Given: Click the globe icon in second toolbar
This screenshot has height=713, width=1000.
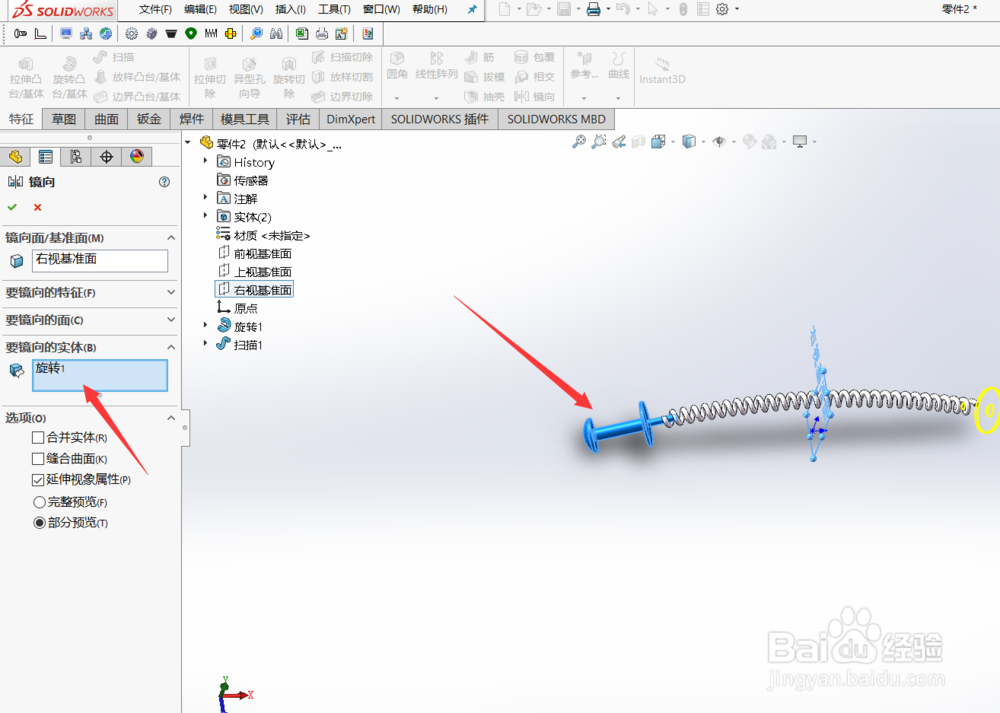Looking at the screenshot, I should coord(106,33).
